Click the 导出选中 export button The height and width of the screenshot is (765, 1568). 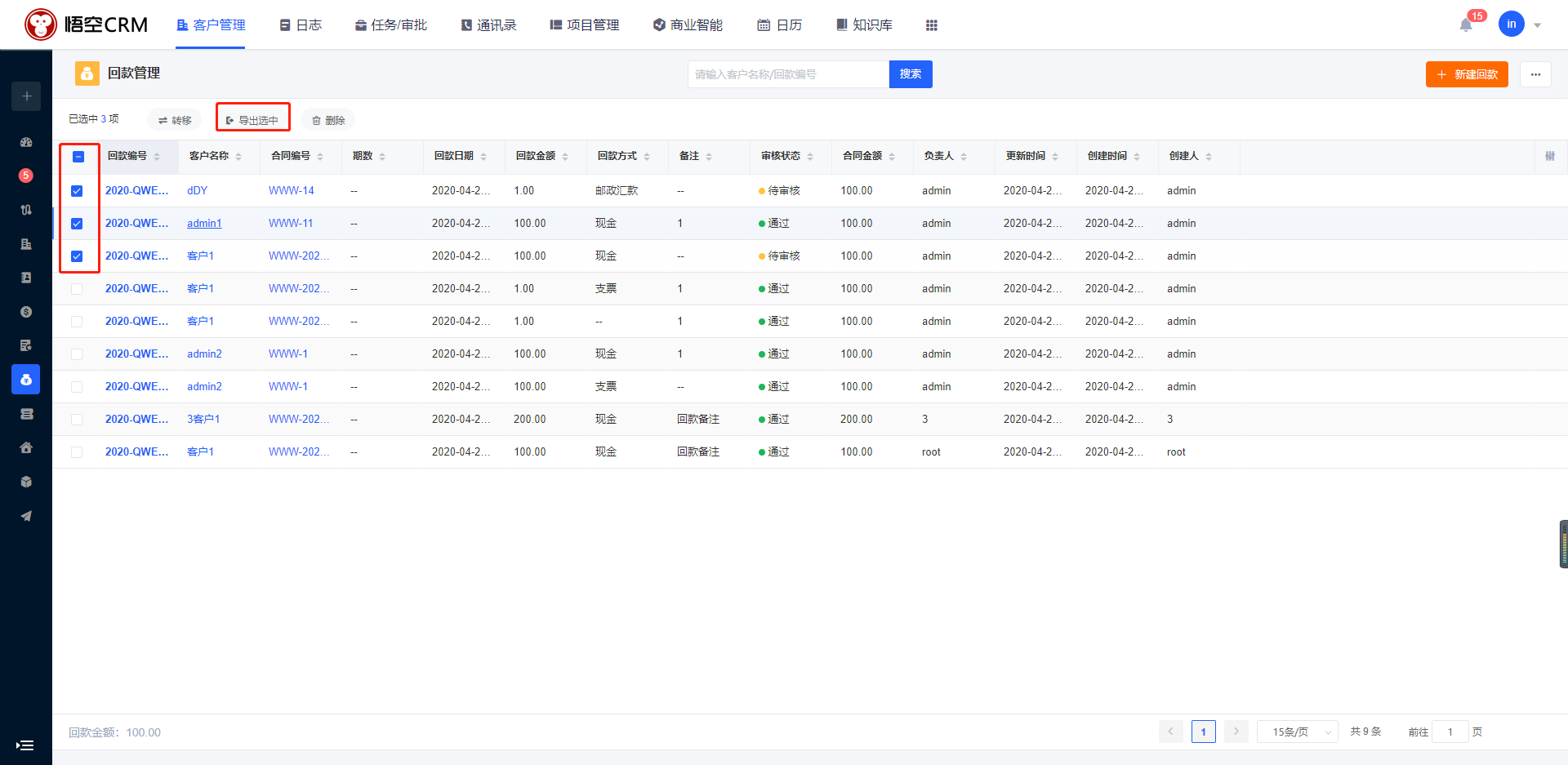(x=252, y=120)
